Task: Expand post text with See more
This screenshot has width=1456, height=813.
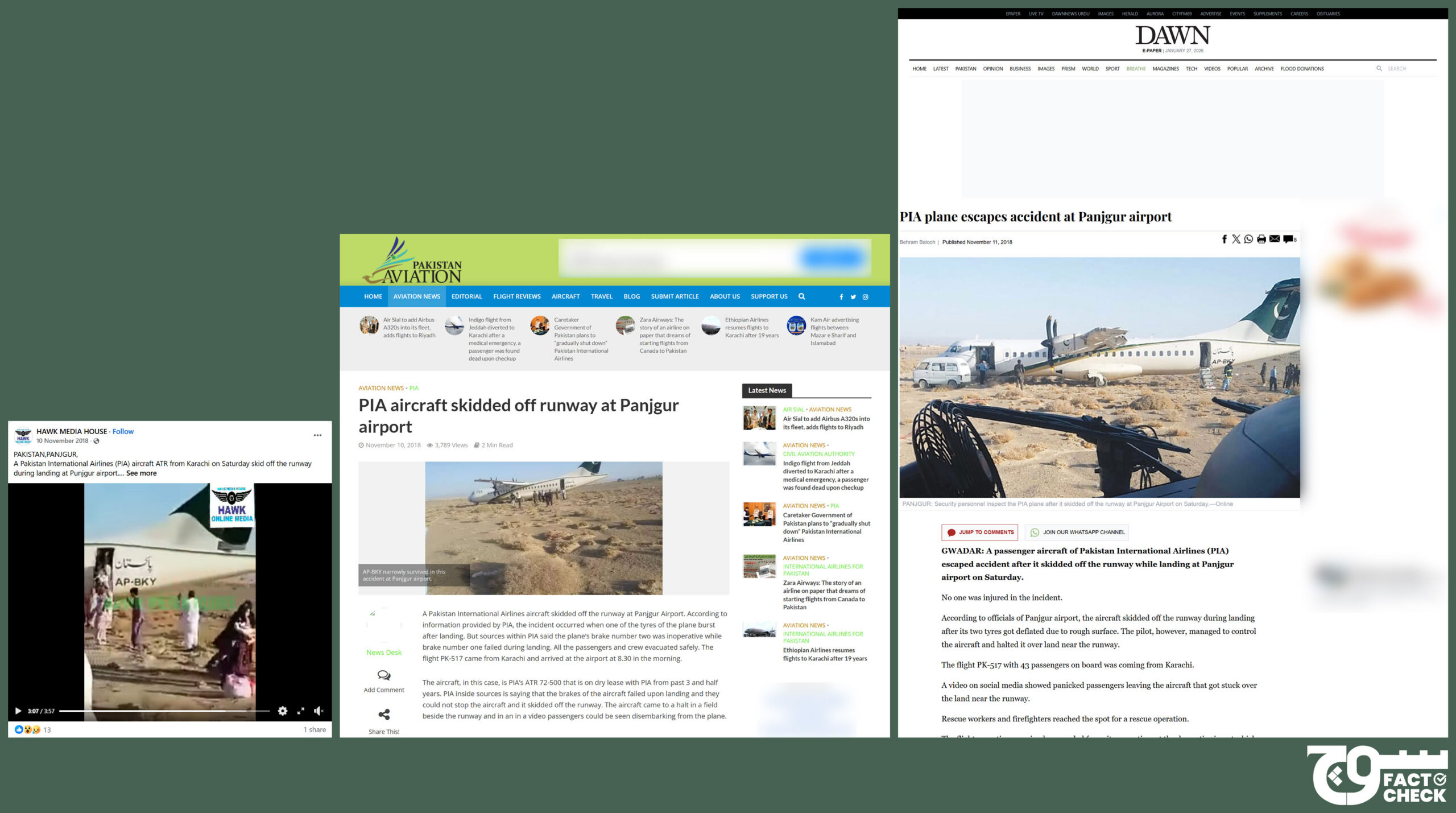Action: pyautogui.click(x=141, y=473)
